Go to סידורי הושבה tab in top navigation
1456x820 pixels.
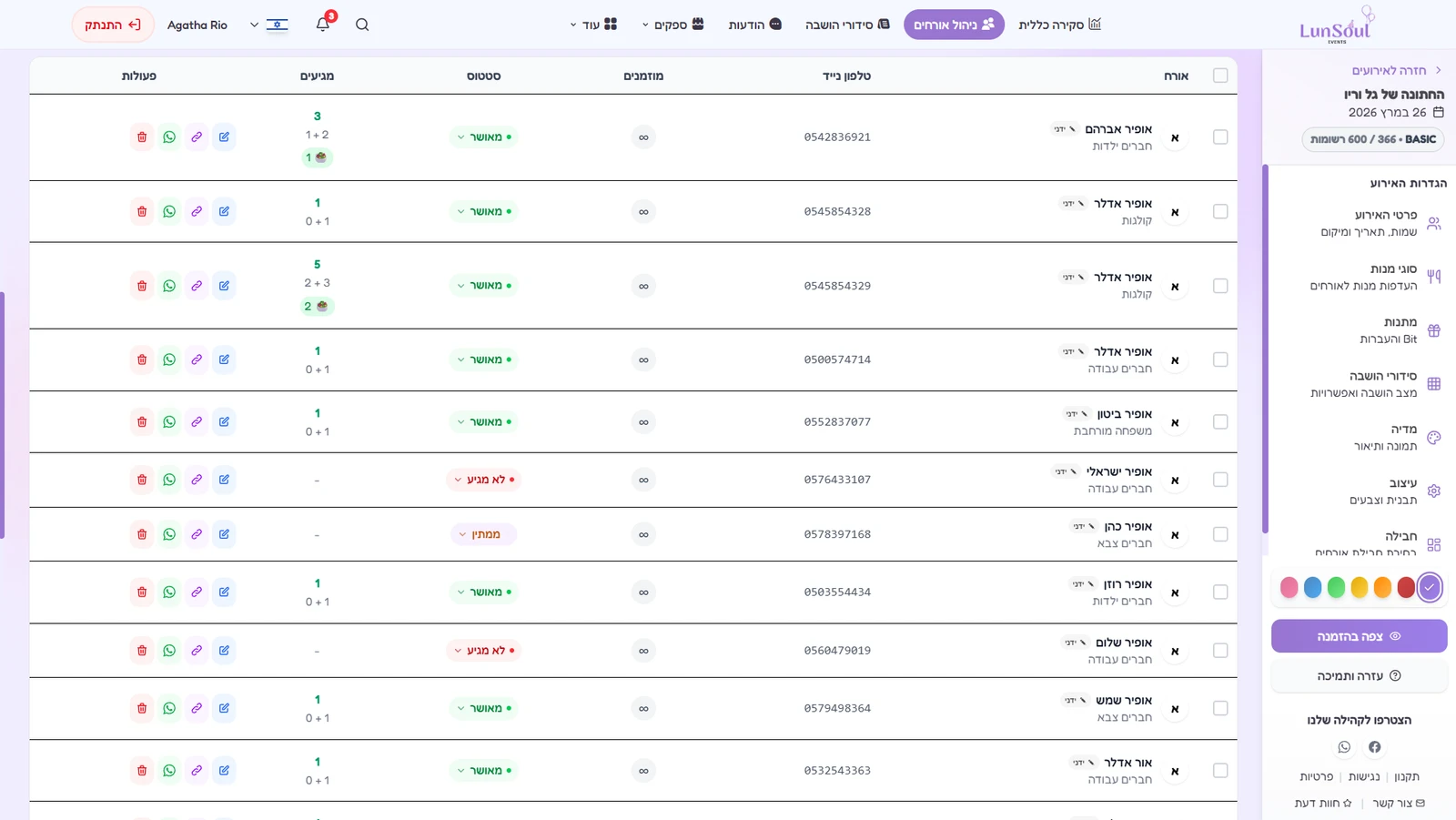tap(847, 25)
